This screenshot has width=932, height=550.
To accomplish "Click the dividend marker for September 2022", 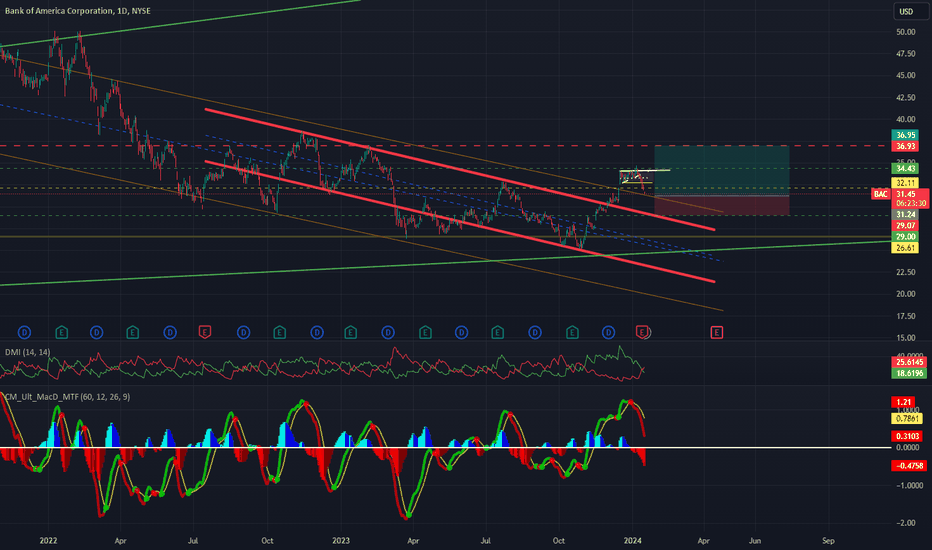I will tap(243, 332).
